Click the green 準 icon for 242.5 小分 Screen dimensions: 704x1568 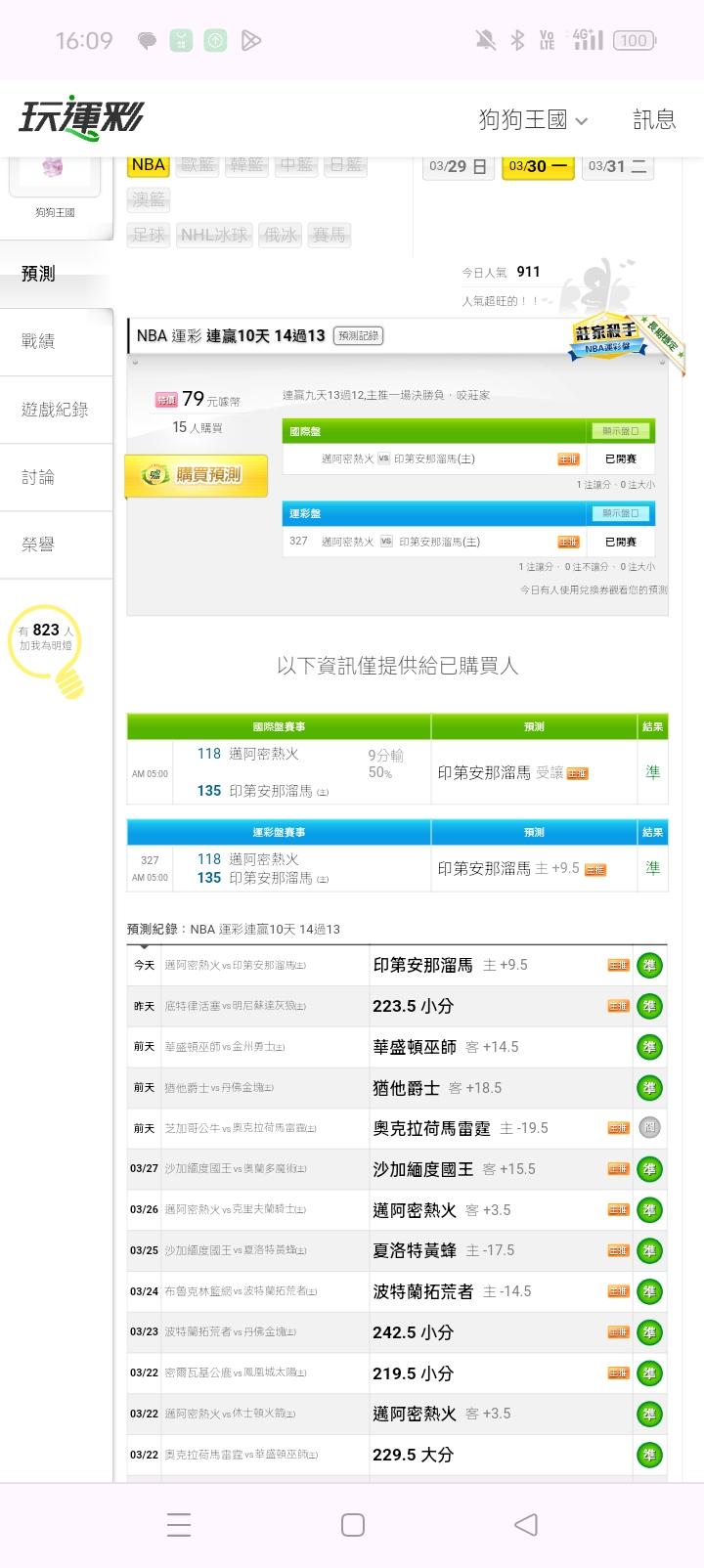coord(649,1332)
